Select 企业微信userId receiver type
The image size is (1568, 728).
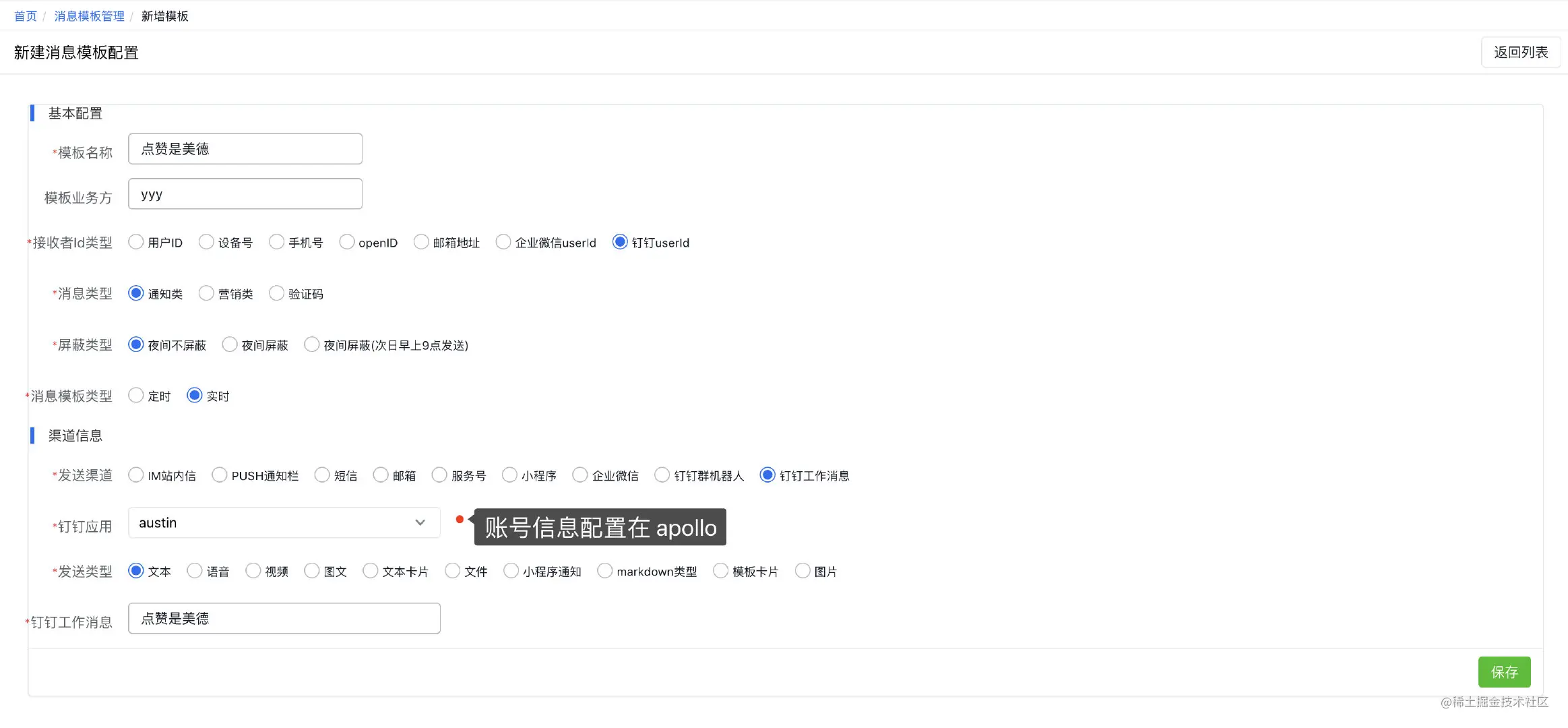click(503, 242)
